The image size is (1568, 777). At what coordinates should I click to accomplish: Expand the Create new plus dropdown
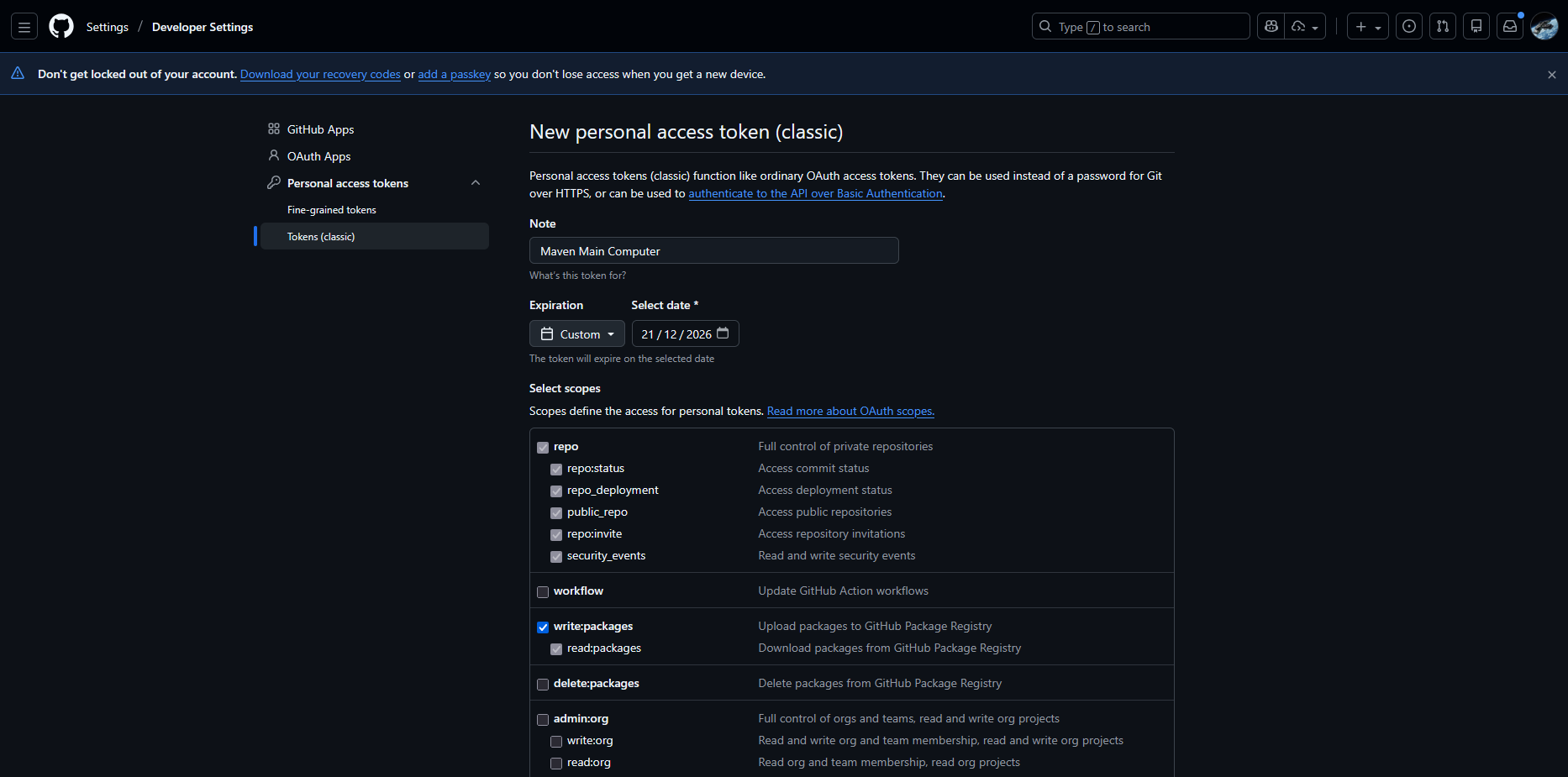coord(1367,27)
